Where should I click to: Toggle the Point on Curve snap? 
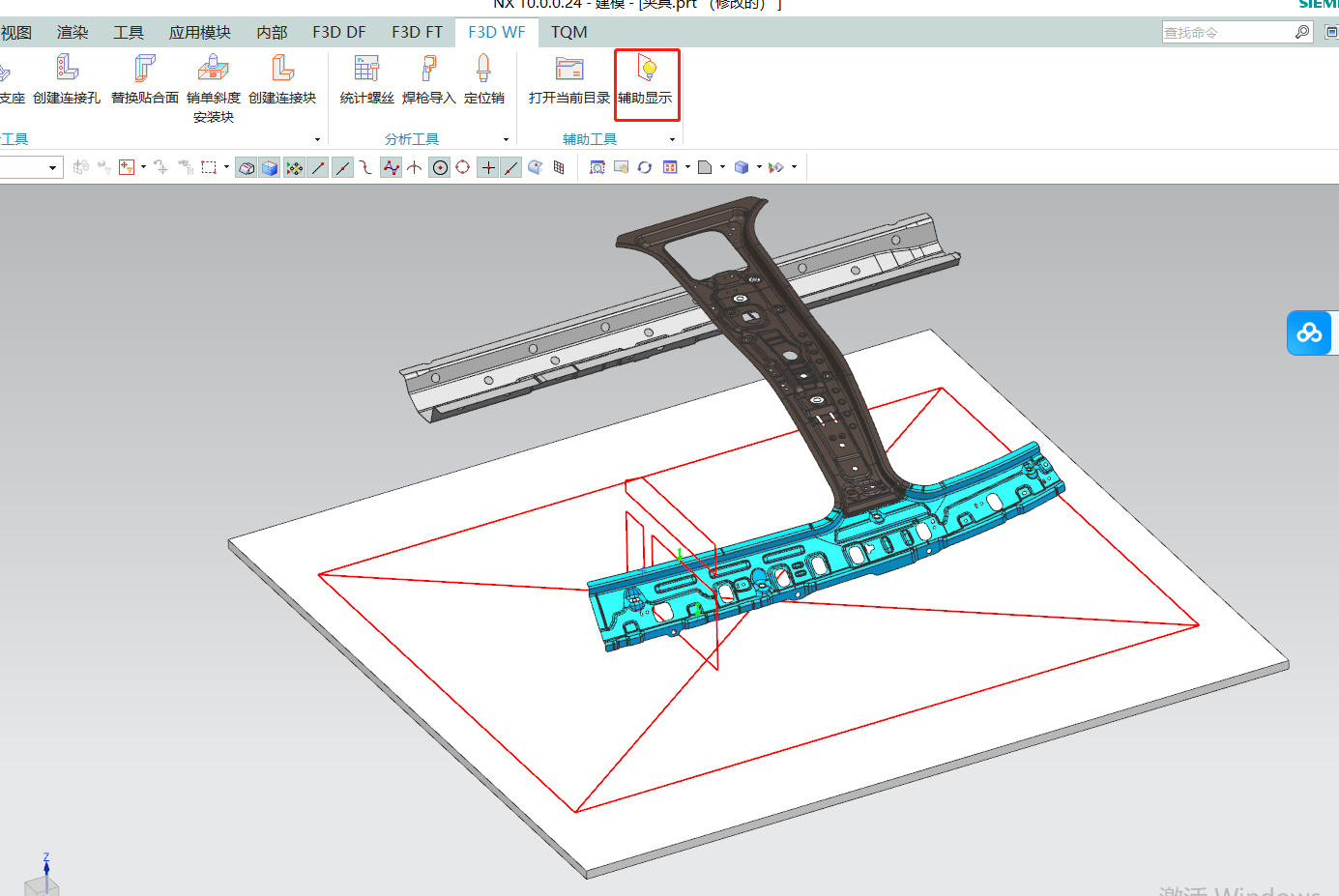click(x=511, y=167)
